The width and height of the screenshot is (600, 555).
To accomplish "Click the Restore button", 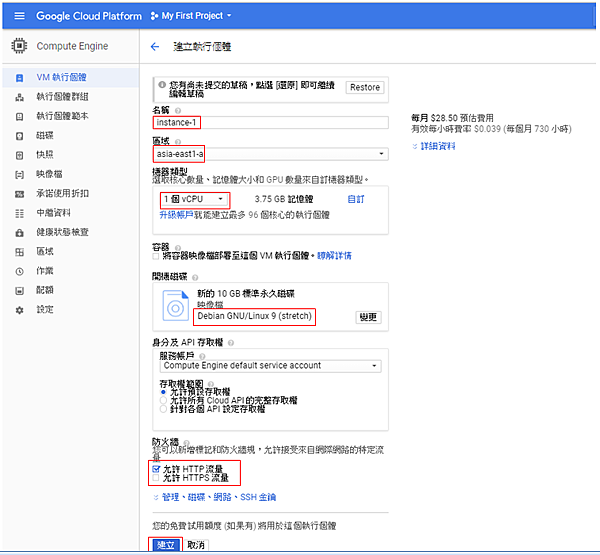I will [365, 88].
